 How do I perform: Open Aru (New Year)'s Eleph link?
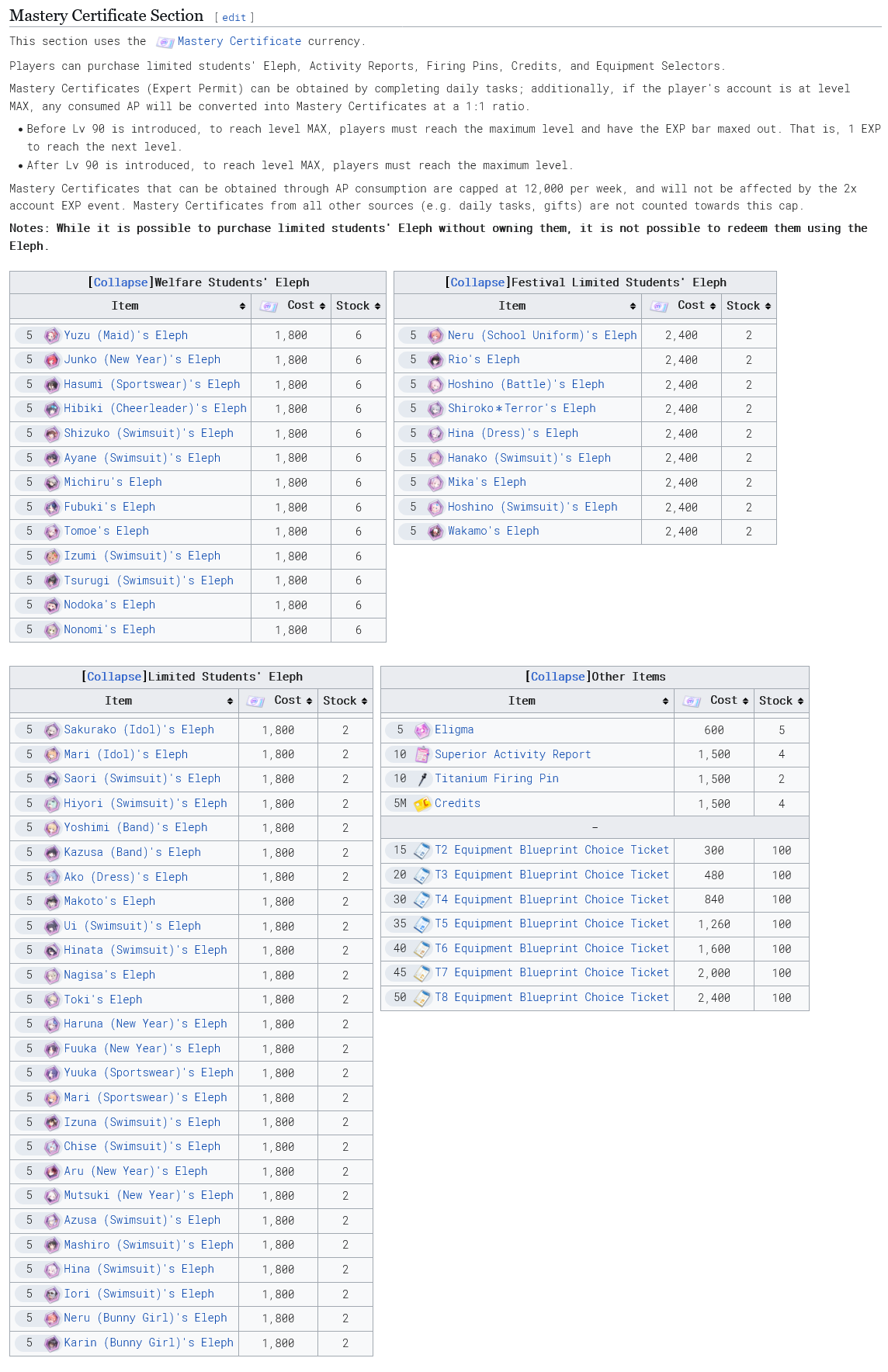point(136,1171)
